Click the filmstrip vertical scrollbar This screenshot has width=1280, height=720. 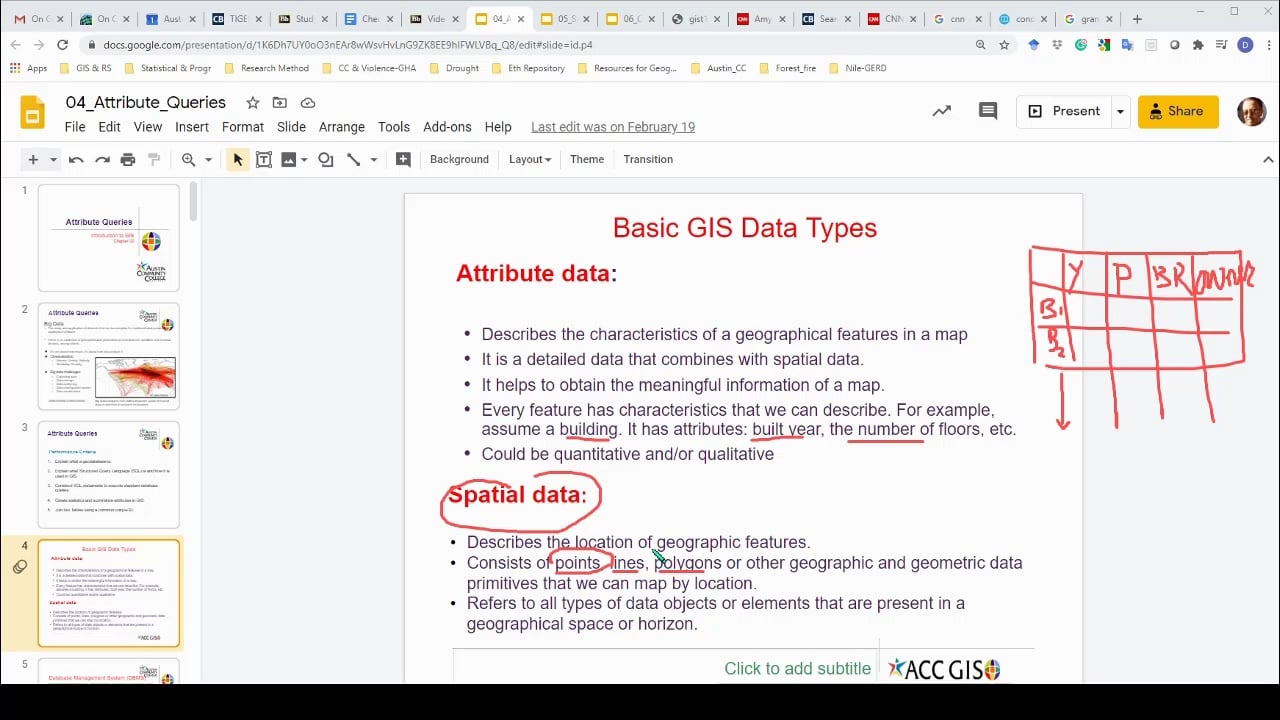click(193, 202)
